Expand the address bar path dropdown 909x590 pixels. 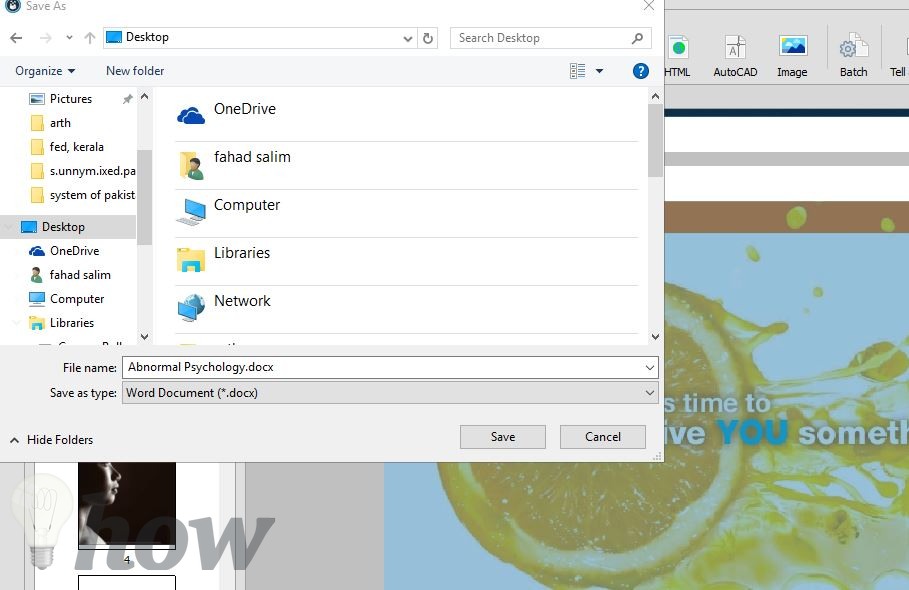point(408,39)
